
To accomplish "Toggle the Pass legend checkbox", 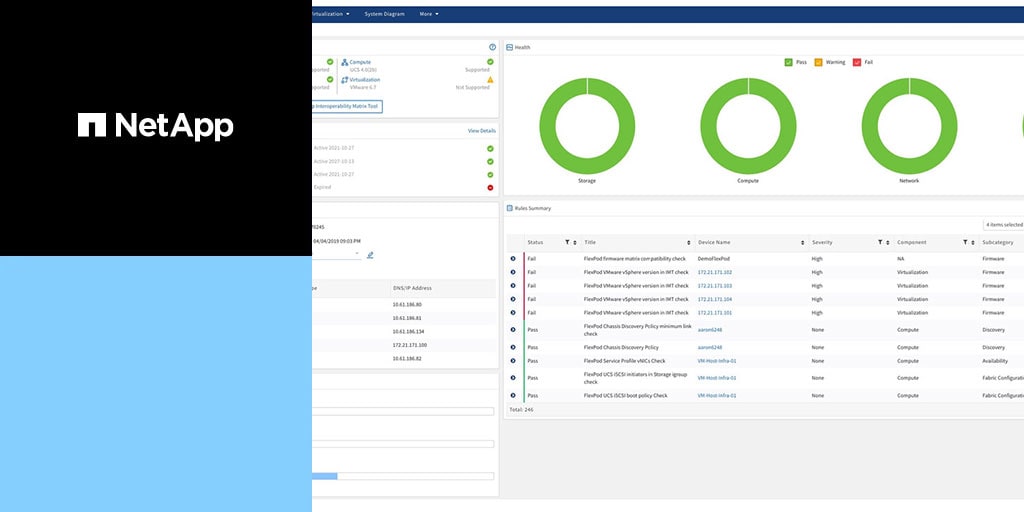I will pos(789,62).
